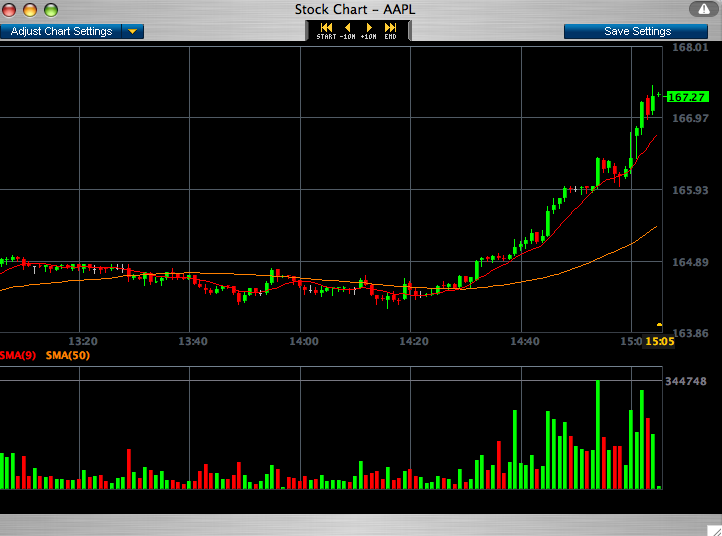
Task: Click the 14:00 time axis label
Action: tap(304, 341)
